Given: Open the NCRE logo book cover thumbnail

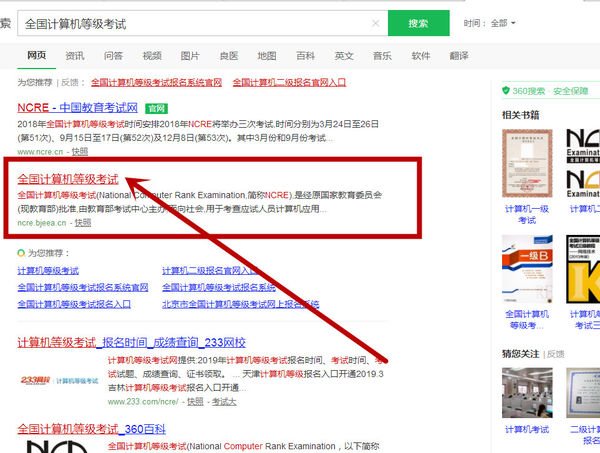Looking at the screenshot, I should 583,163.
